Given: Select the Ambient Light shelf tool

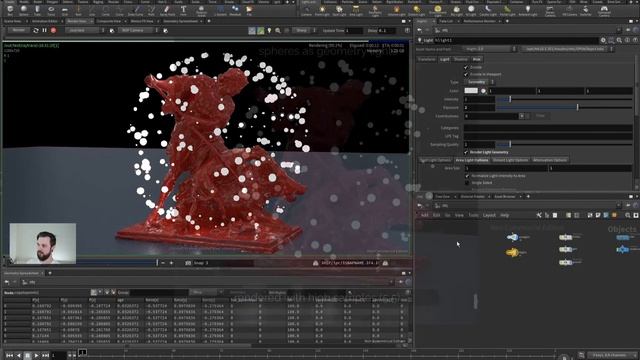Looking at the screenshot, I should [x=528, y=10].
